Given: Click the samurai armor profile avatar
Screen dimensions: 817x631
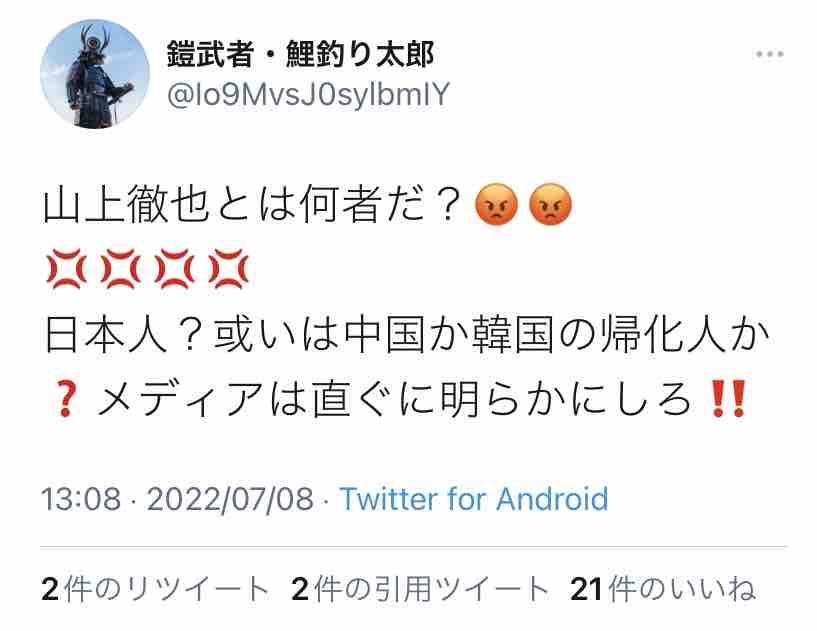Looking at the screenshot, I should (x=95, y=74).
